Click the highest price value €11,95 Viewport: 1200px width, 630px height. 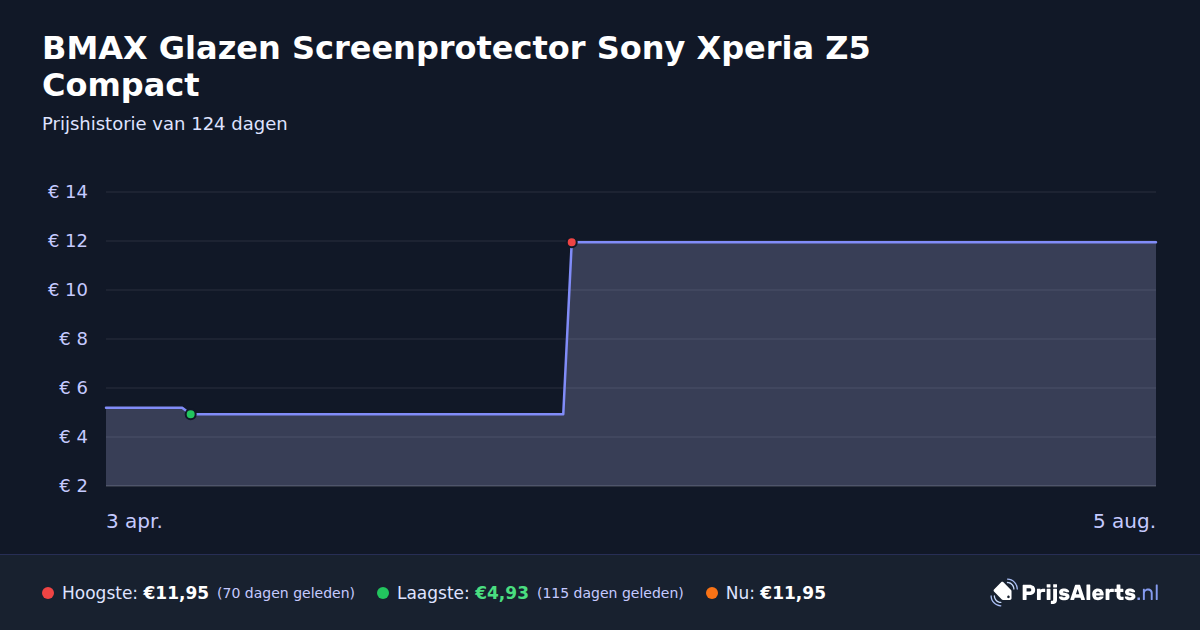[x=176, y=593]
